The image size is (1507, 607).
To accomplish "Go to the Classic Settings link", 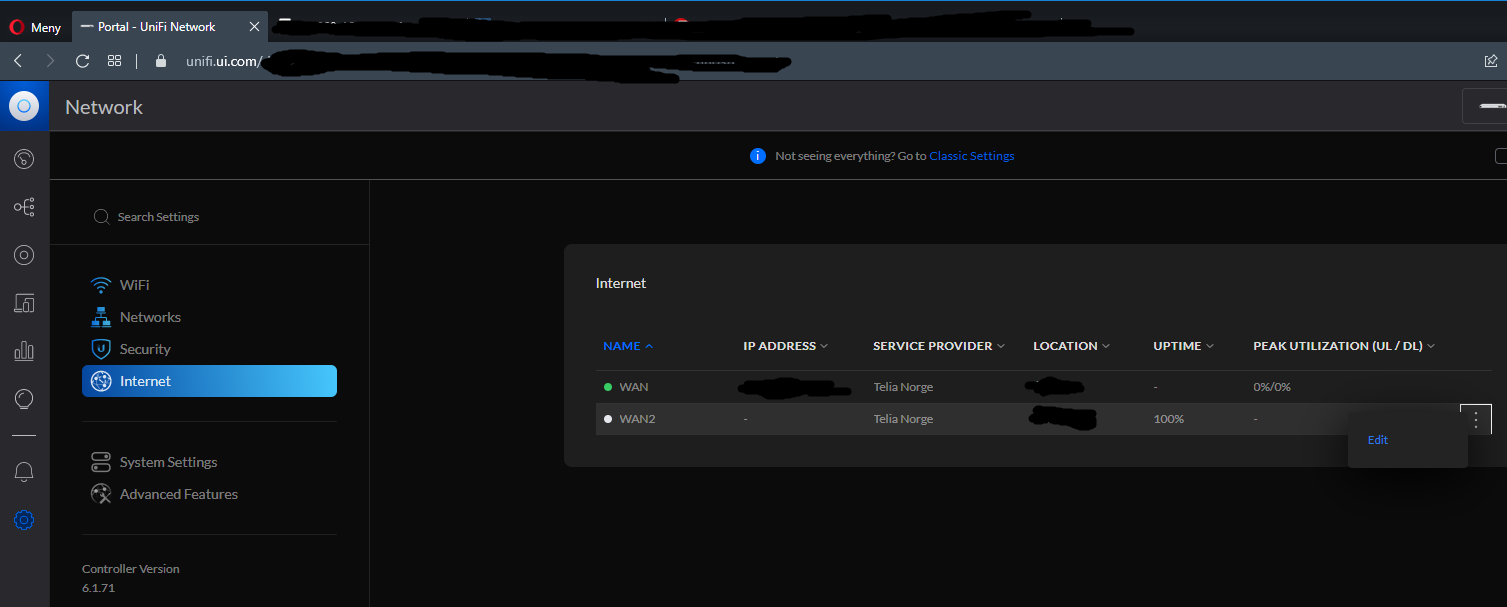I will click(x=971, y=156).
